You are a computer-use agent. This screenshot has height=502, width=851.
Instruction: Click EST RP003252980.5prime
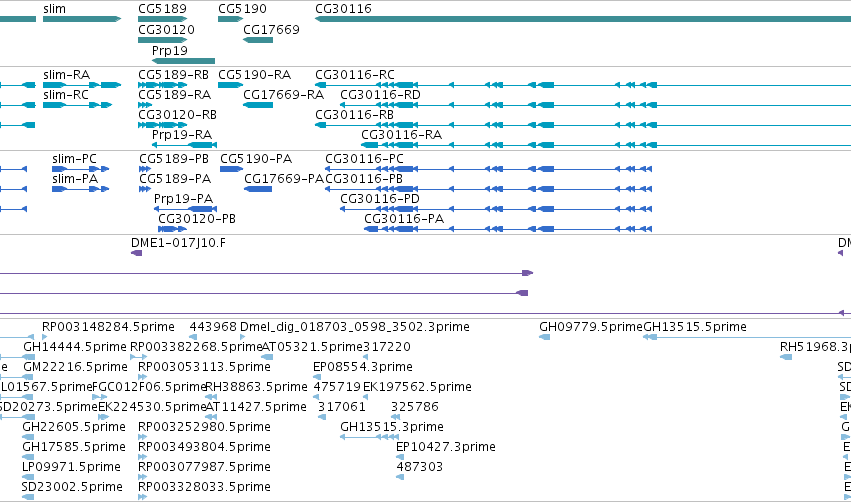click(x=204, y=427)
